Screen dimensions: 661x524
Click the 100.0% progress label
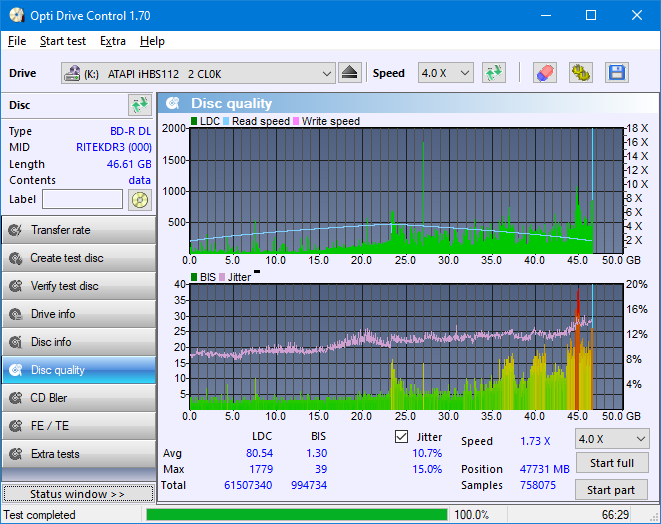(472, 515)
